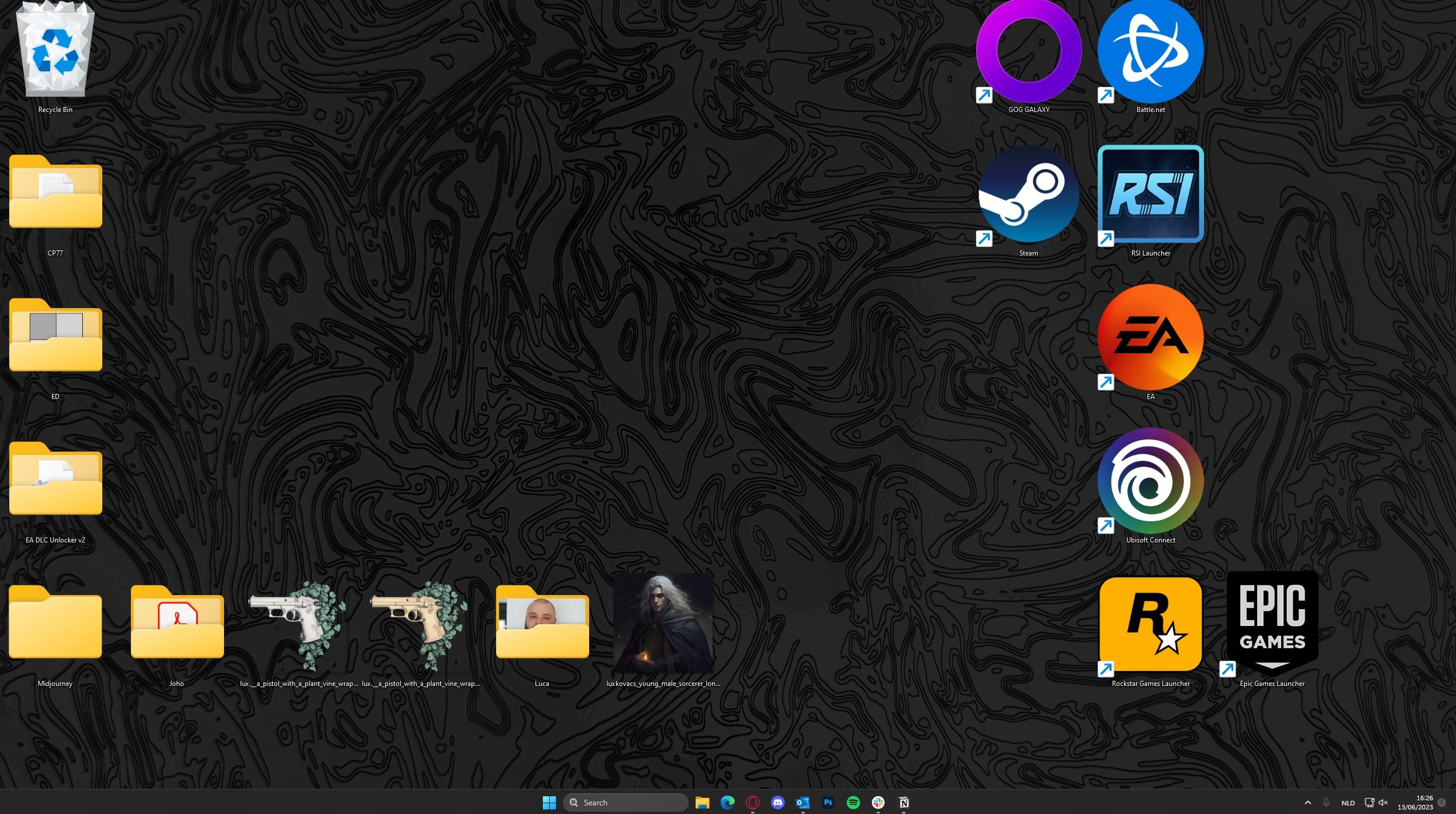The image size is (1456, 814).
Task: Select the CP77 folder
Action: [55, 191]
